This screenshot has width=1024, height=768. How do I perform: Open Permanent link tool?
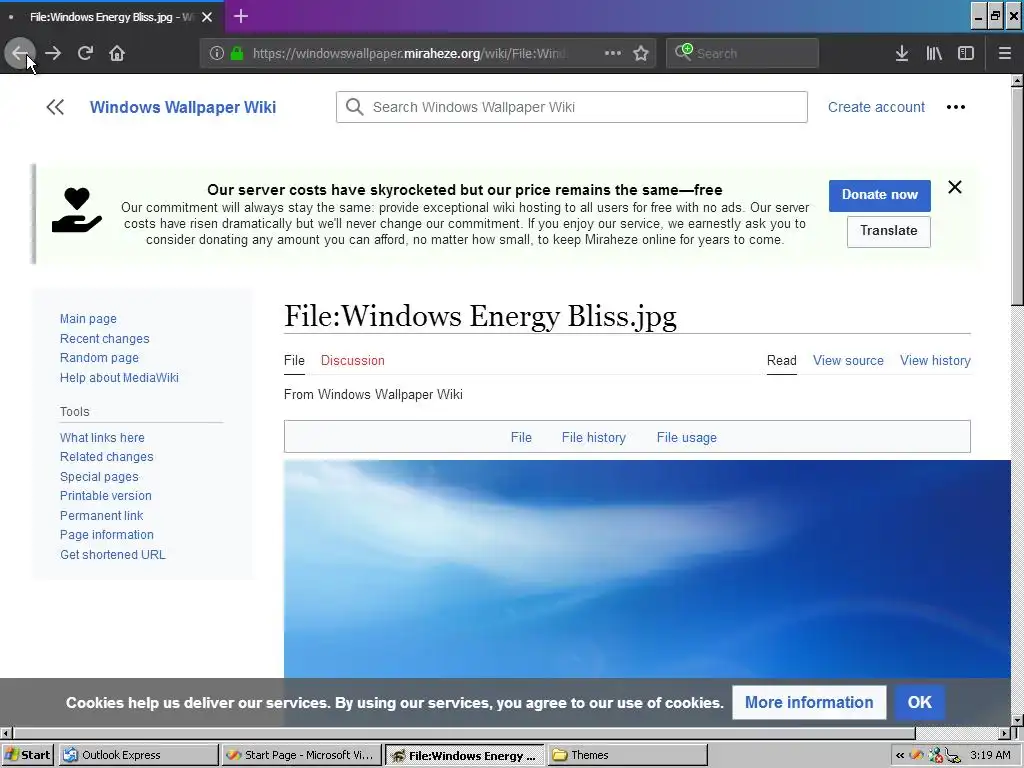point(101,515)
